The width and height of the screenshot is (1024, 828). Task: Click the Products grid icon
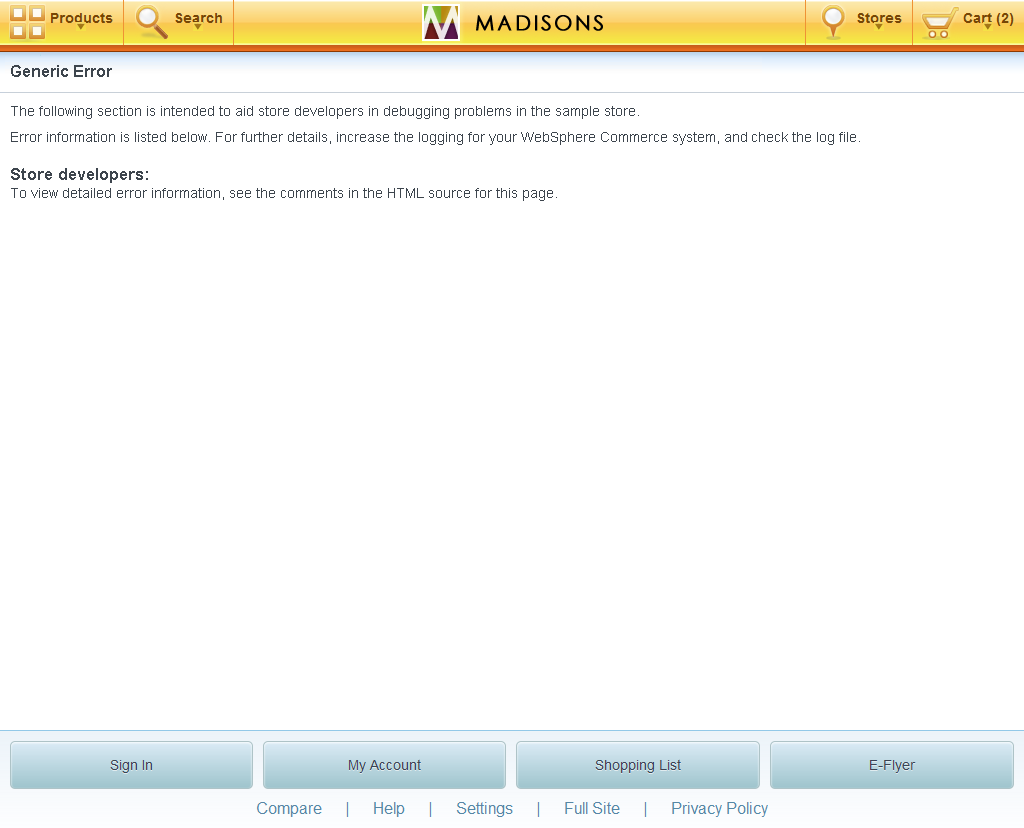[26, 20]
